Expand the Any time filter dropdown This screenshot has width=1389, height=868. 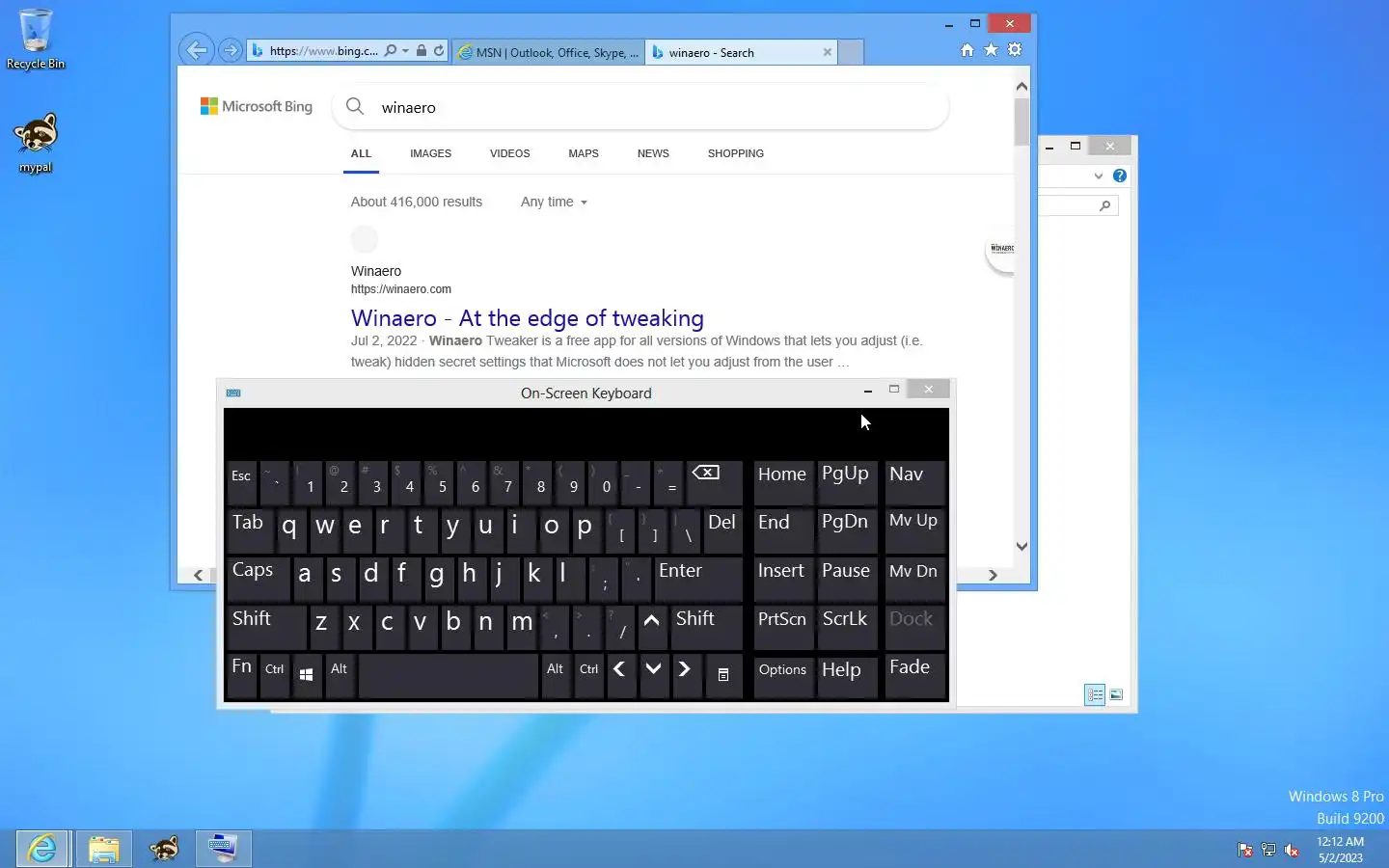(x=554, y=202)
